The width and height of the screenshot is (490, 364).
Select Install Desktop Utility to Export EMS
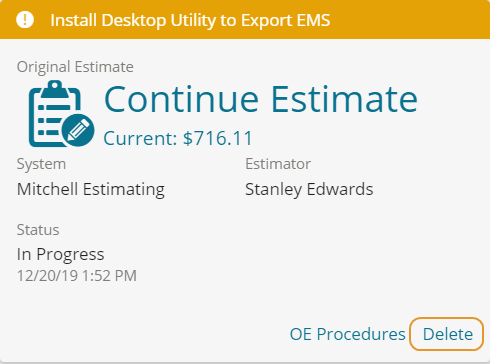tap(190, 20)
